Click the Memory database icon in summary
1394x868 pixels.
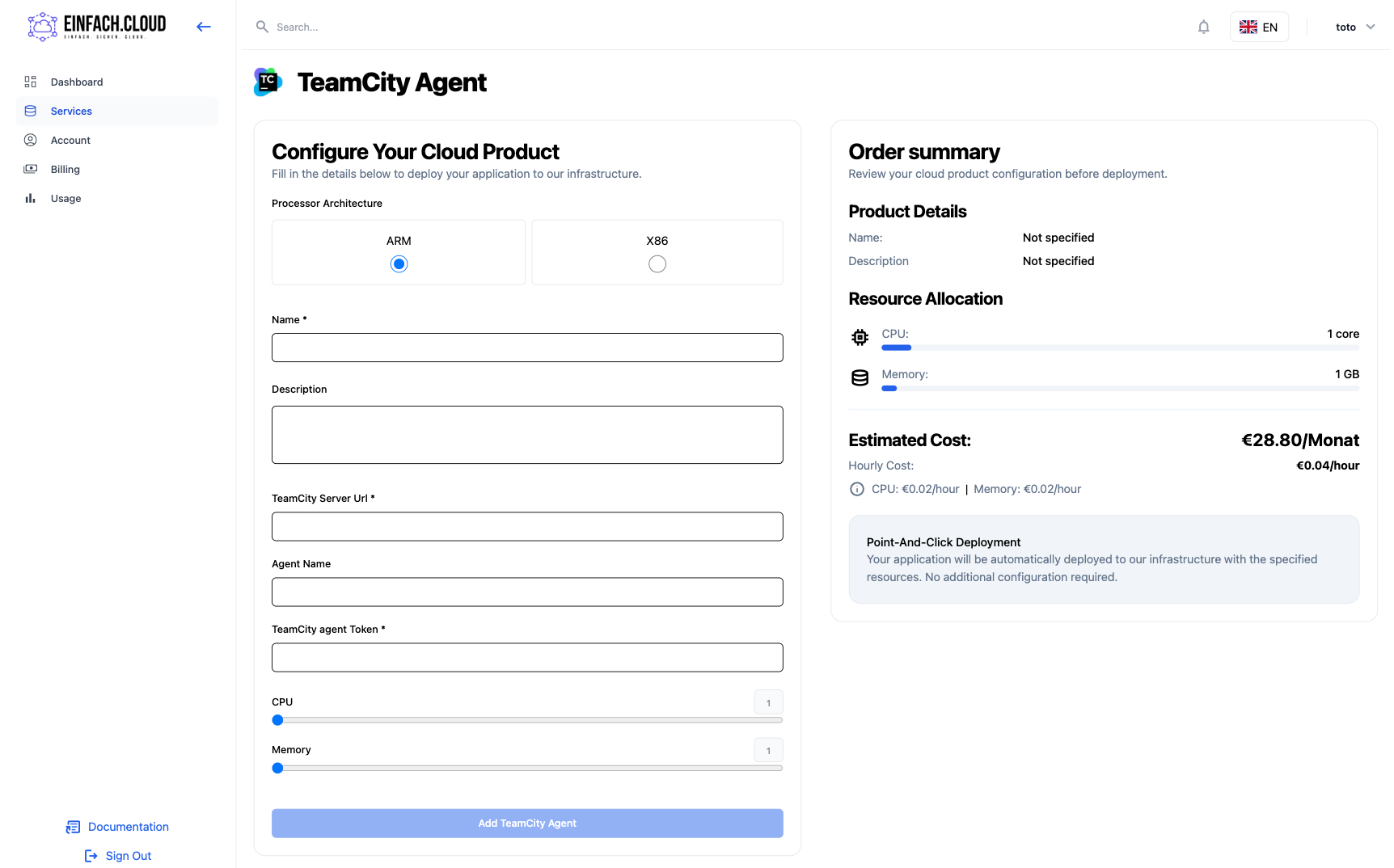pos(860,377)
